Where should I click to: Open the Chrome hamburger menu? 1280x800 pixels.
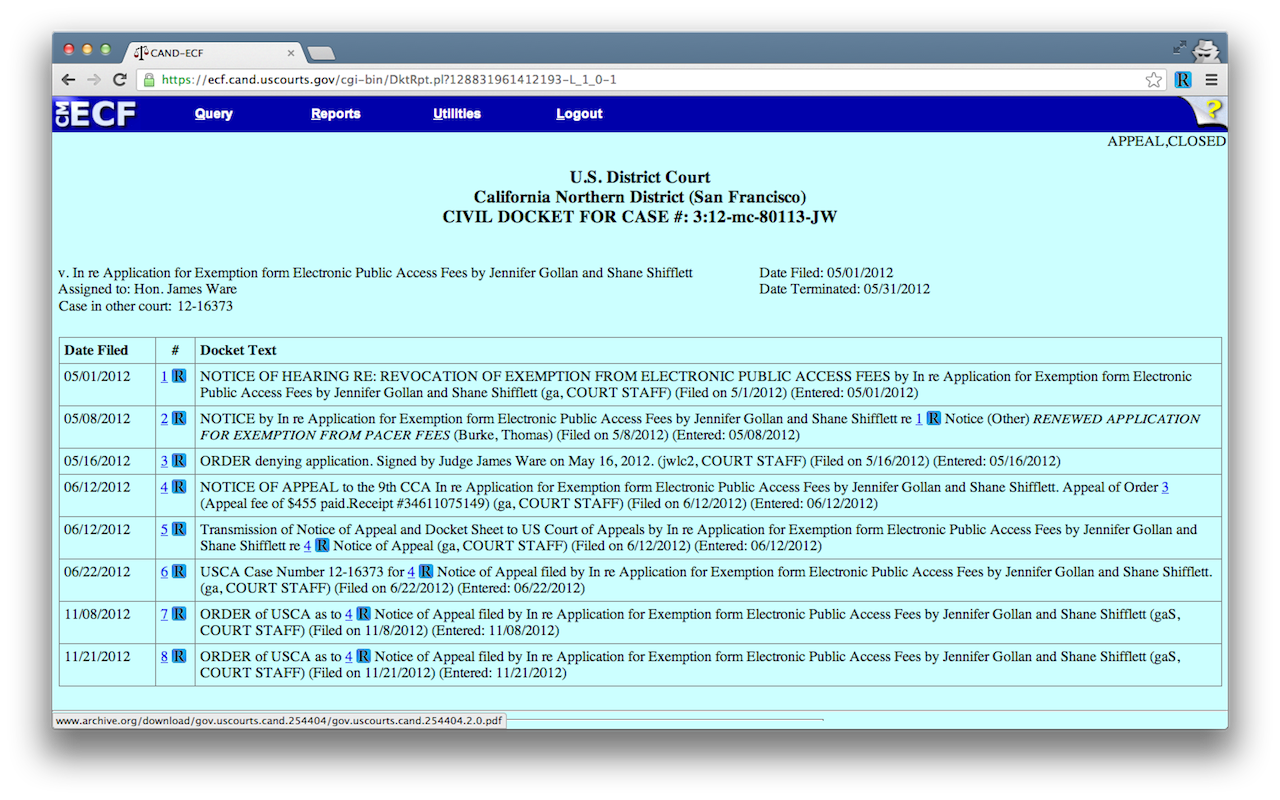coord(1211,80)
